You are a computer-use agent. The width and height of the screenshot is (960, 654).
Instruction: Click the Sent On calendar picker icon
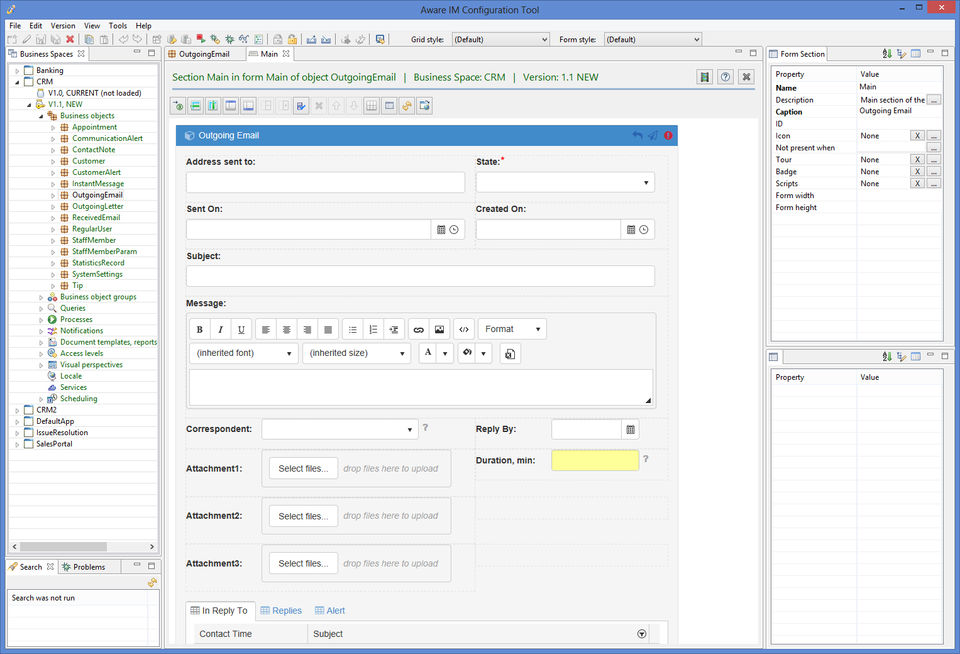point(440,230)
